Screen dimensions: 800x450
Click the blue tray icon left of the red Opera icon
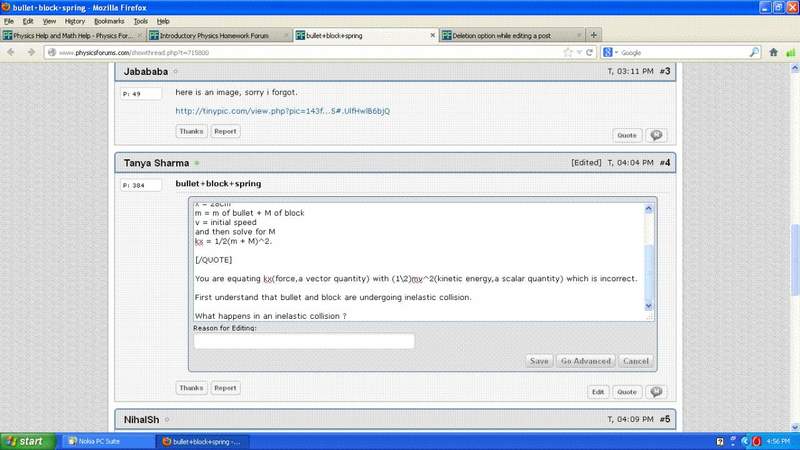point(745,441)
